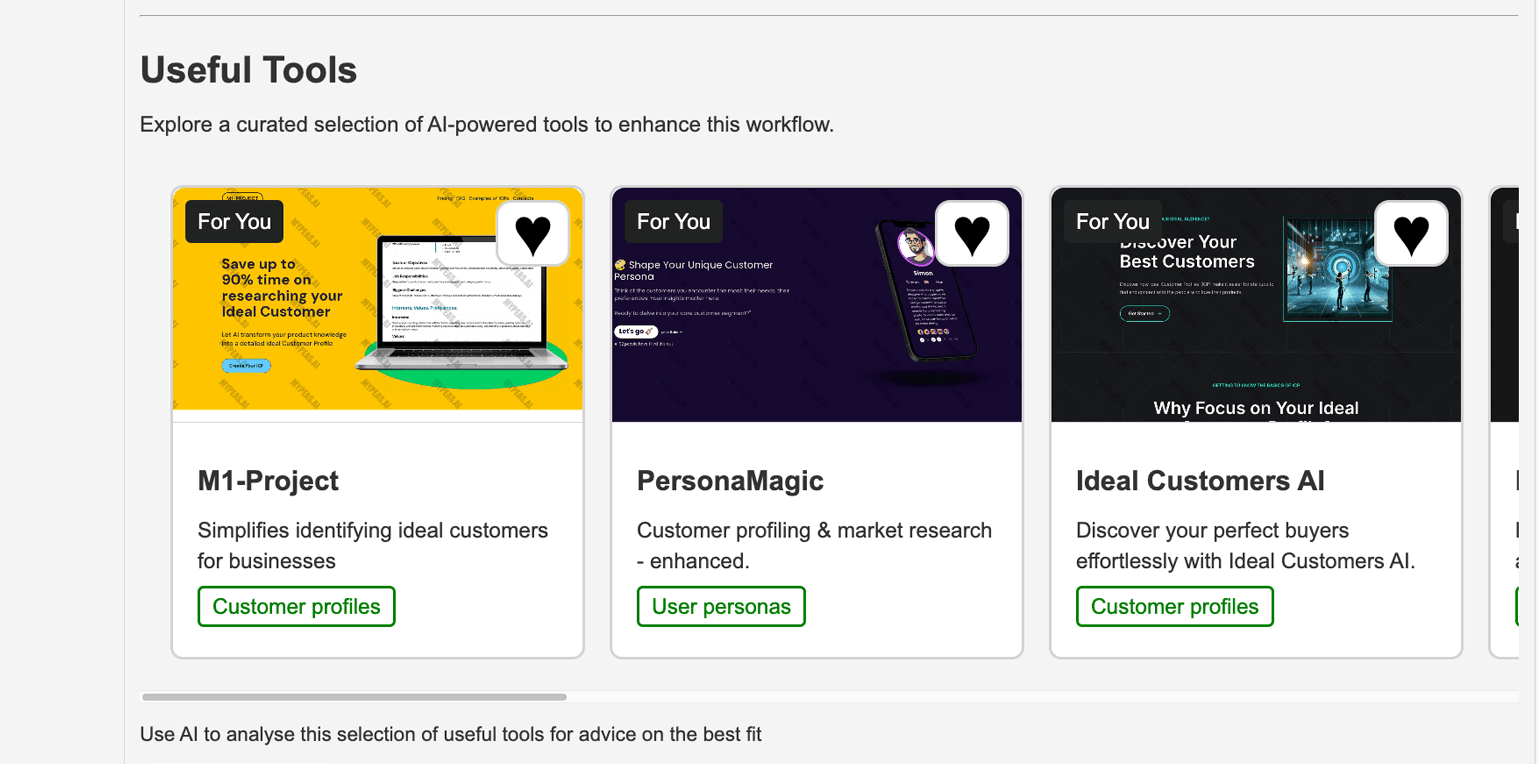
Task: Click the Customer profiles tag under M1-Project
Action: point(296,607)
